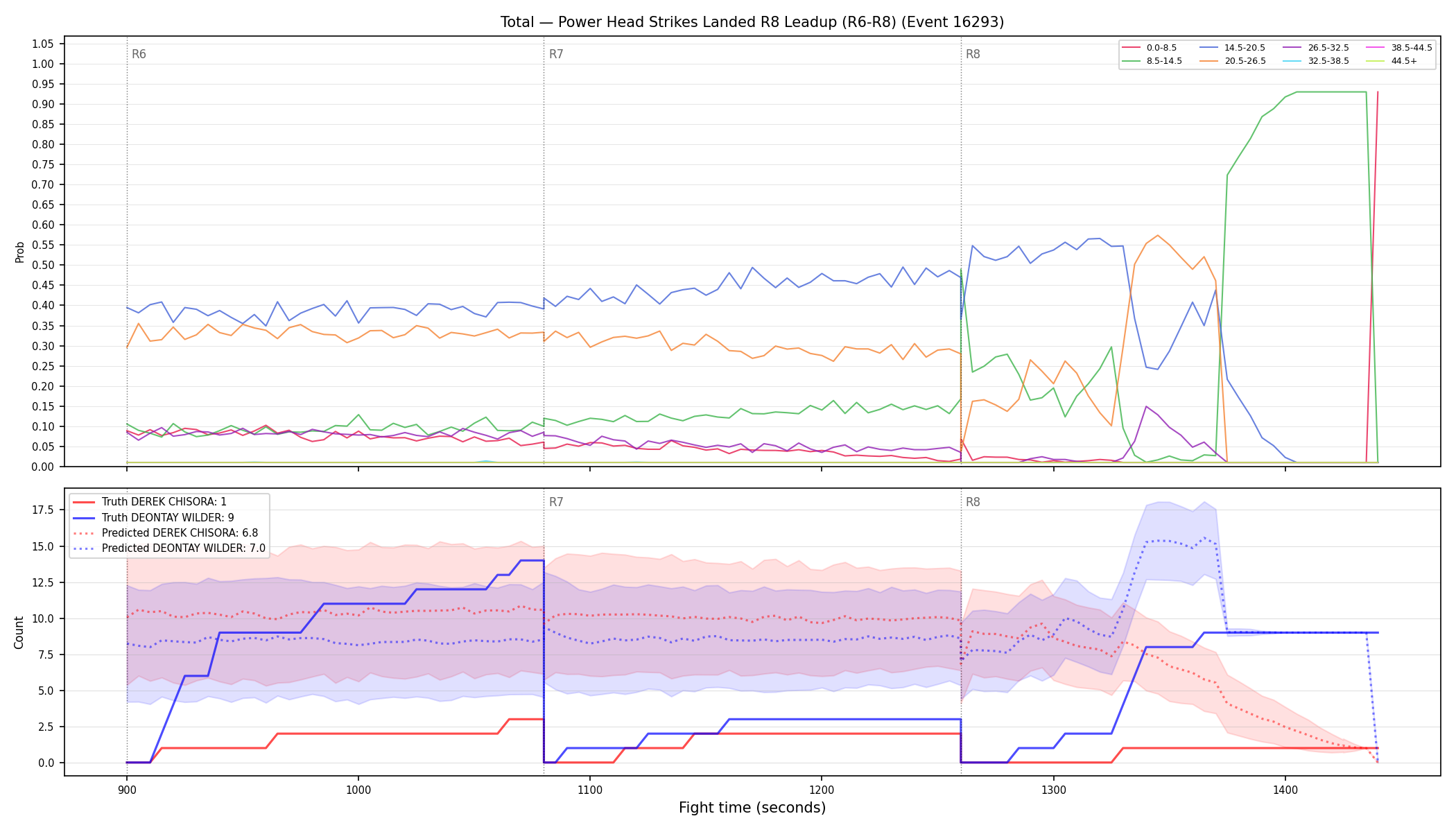The image size is (1456, 832).
Task: Click the 1.05 y-axis tick label
Action: [42, 44]
